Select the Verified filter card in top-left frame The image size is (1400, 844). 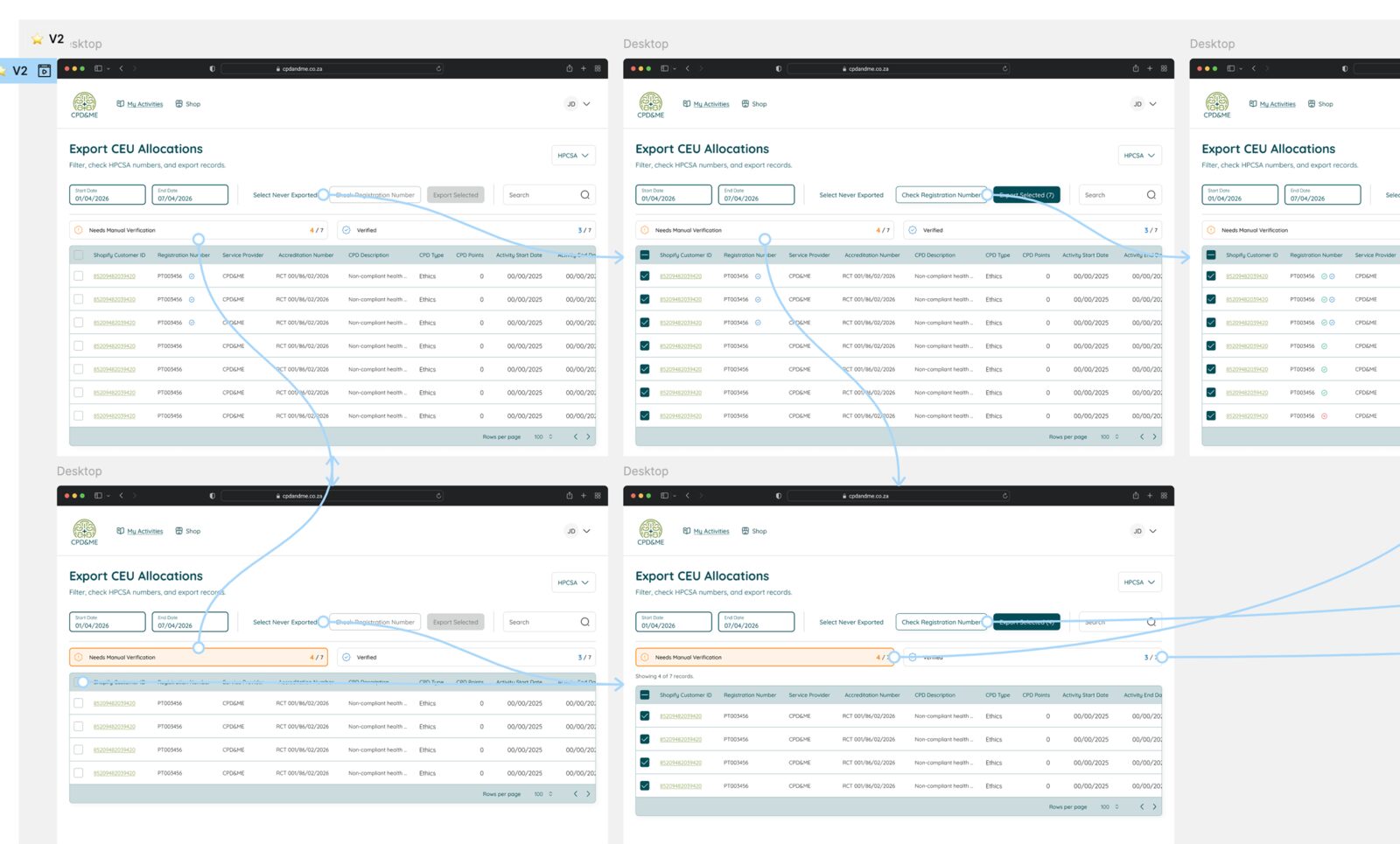[x=466, y=230]
